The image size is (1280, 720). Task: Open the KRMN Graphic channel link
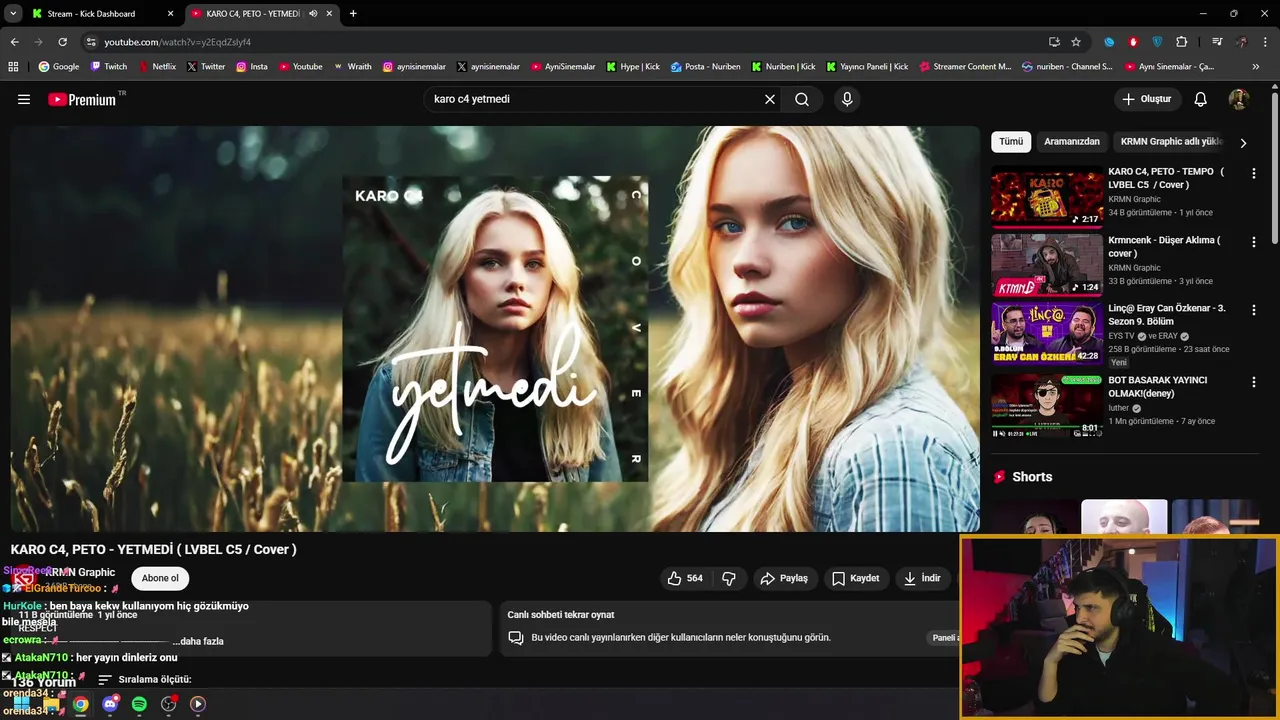[80, 572]
